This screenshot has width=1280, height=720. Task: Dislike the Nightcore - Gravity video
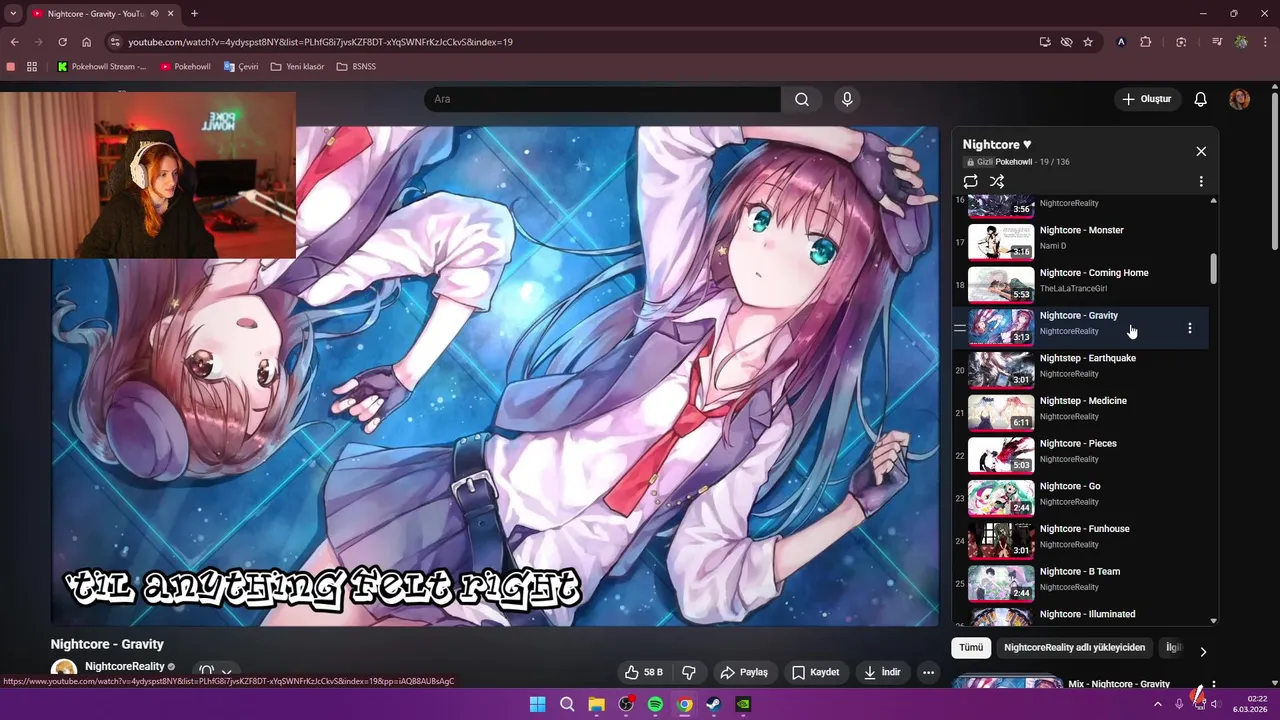(x=689, y=672)
